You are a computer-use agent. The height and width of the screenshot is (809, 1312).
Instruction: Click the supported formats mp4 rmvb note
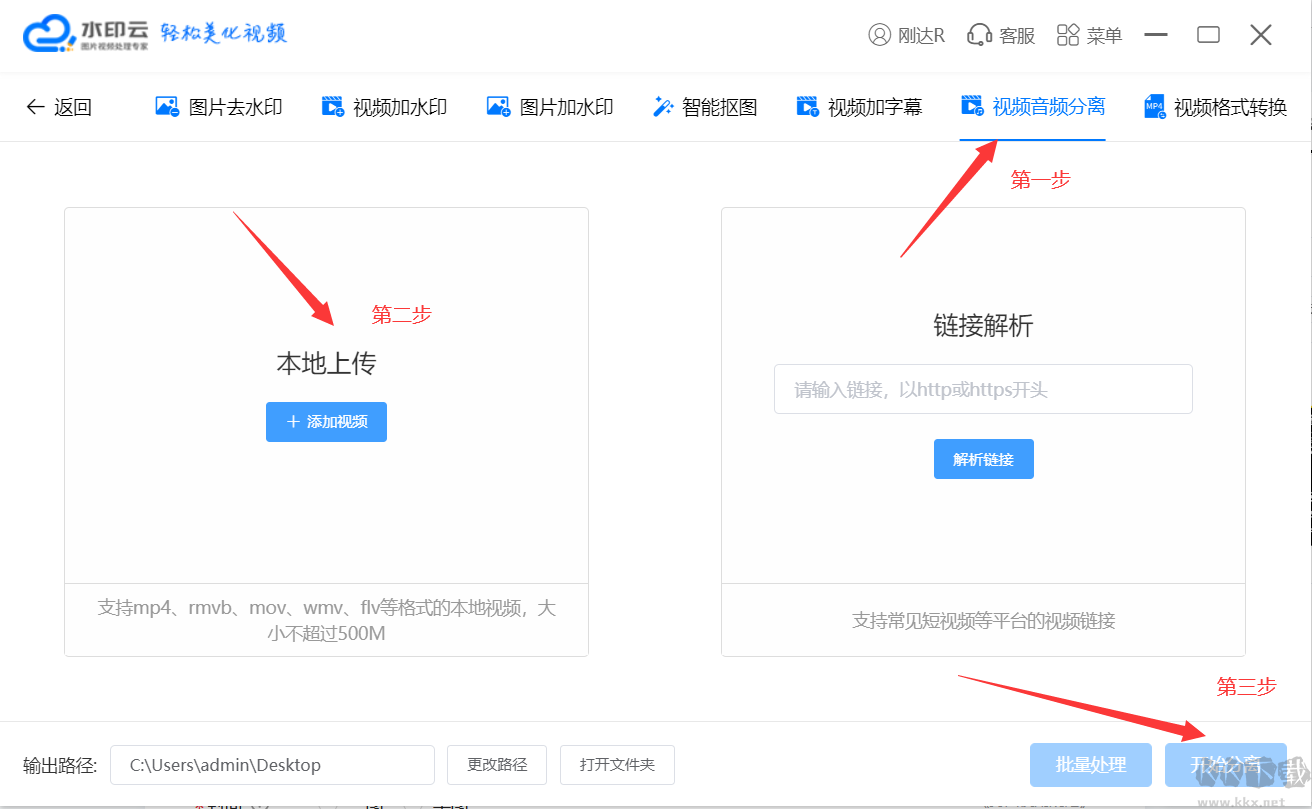point(326,620)
